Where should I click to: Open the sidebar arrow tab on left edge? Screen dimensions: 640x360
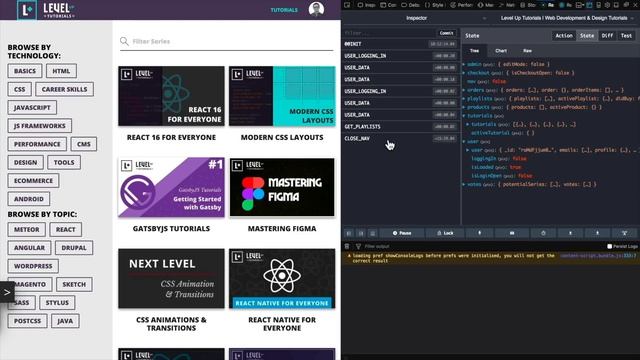coord(7,292)
